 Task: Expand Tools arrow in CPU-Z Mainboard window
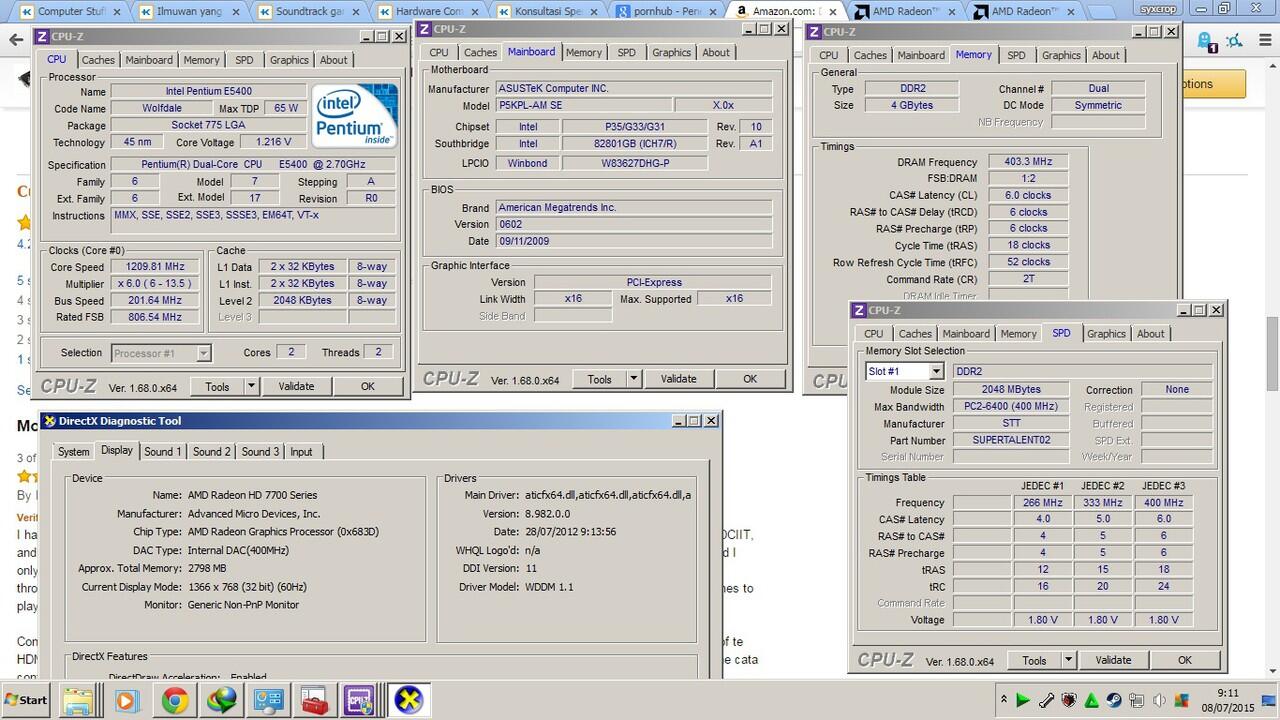(x=633, y=379)
